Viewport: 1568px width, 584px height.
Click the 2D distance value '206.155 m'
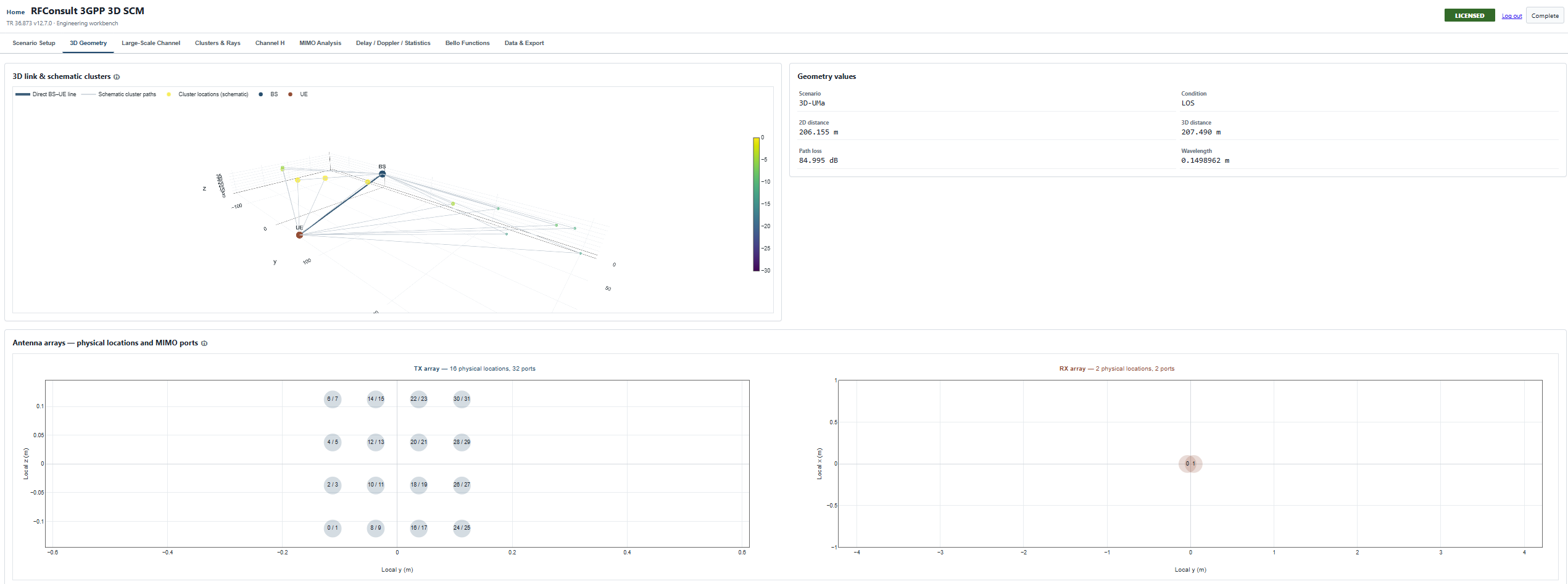point(818,132)
